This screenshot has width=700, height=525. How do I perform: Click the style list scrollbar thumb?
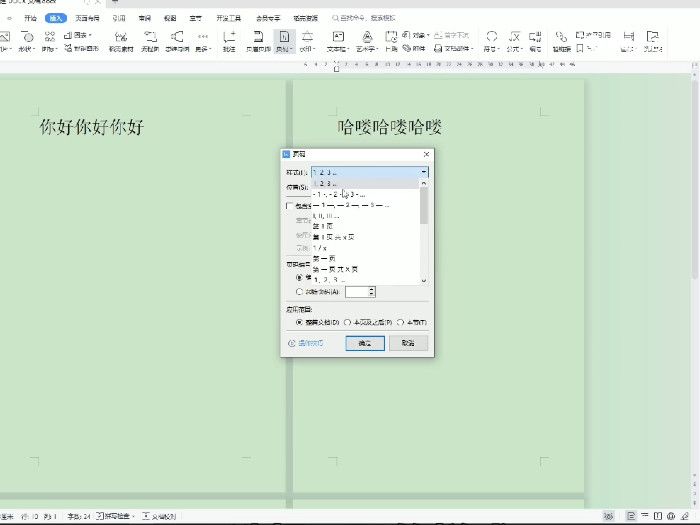coord(424,205)
